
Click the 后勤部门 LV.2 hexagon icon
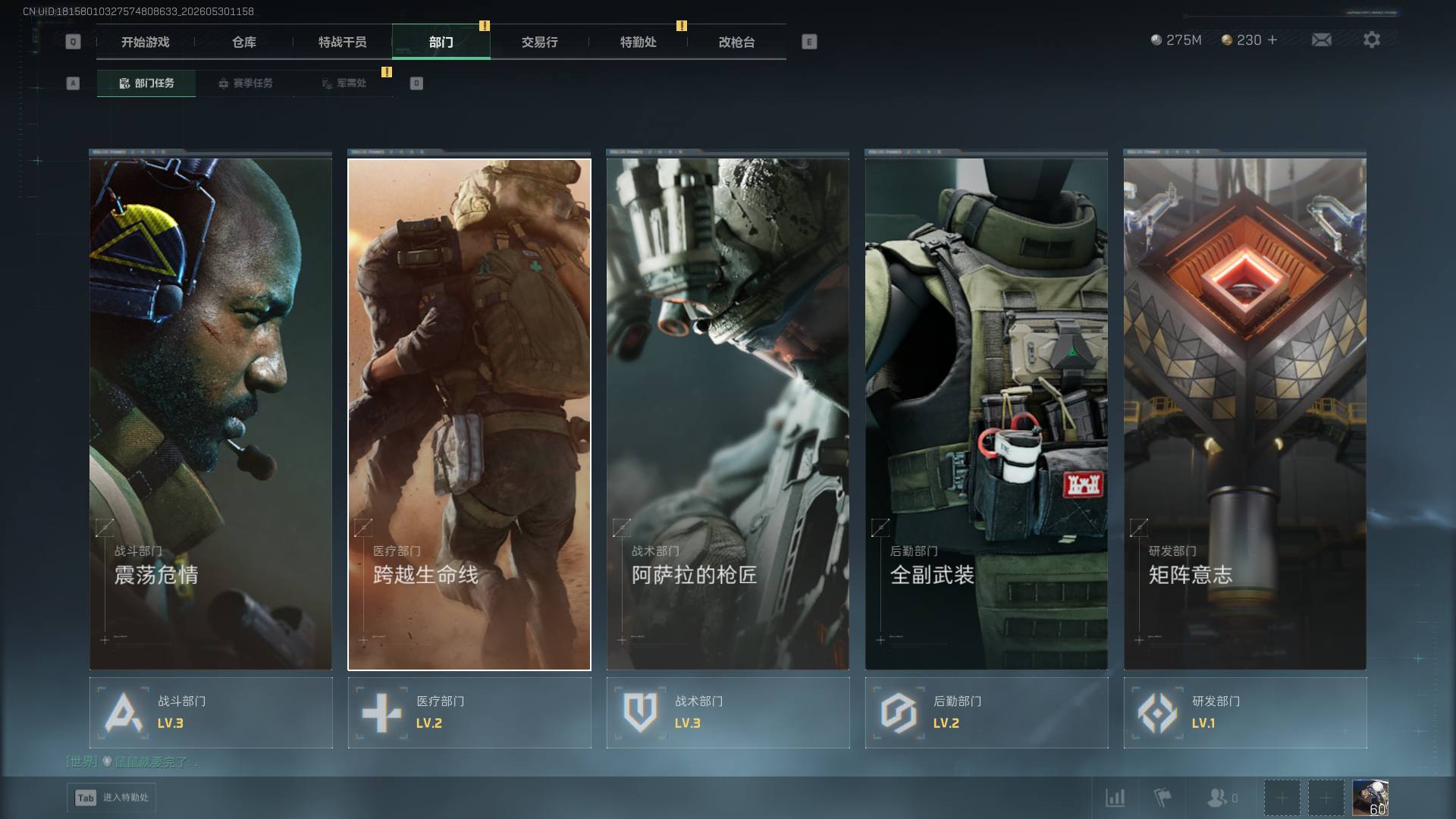click(x=899, y=712)
